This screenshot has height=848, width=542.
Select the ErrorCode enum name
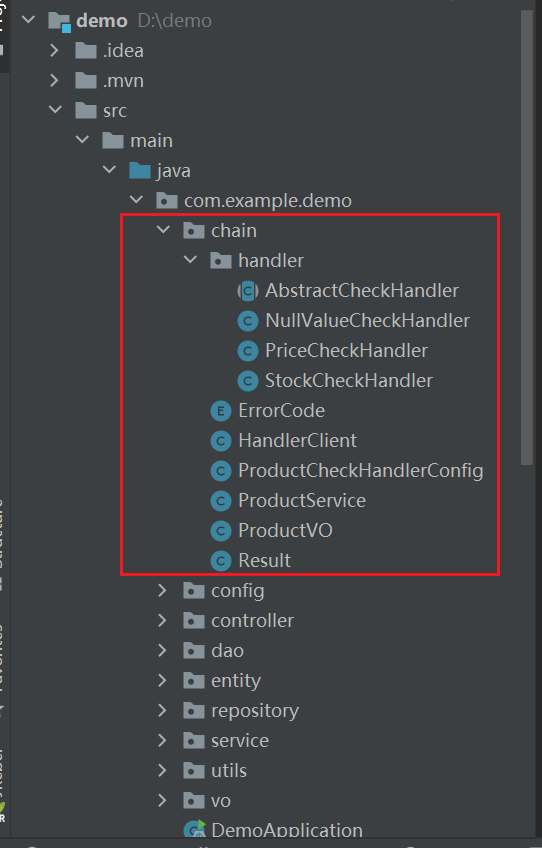(281, 410)
